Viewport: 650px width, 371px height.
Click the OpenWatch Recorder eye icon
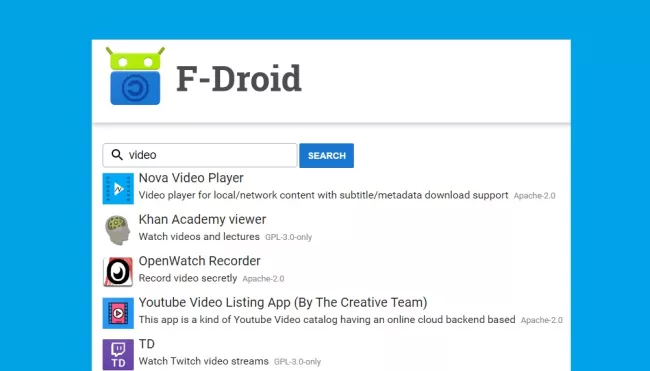click(x=118, y=272)
